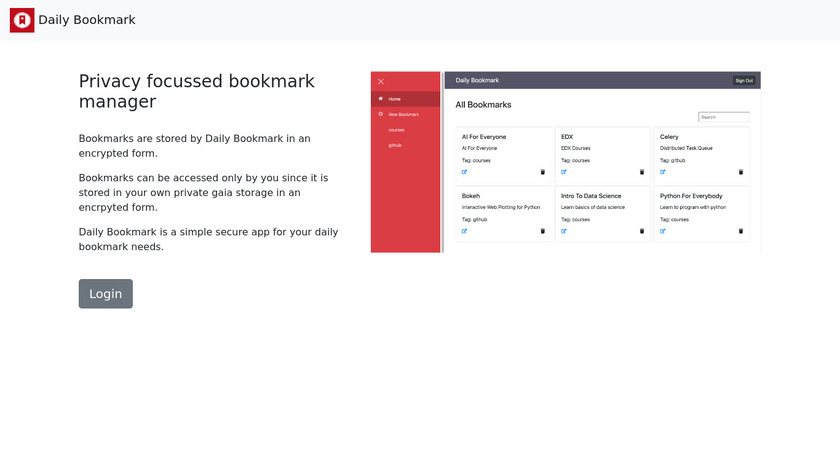
Task: Select New Bookmark in the sidebar menu
Action: (403, 115)
